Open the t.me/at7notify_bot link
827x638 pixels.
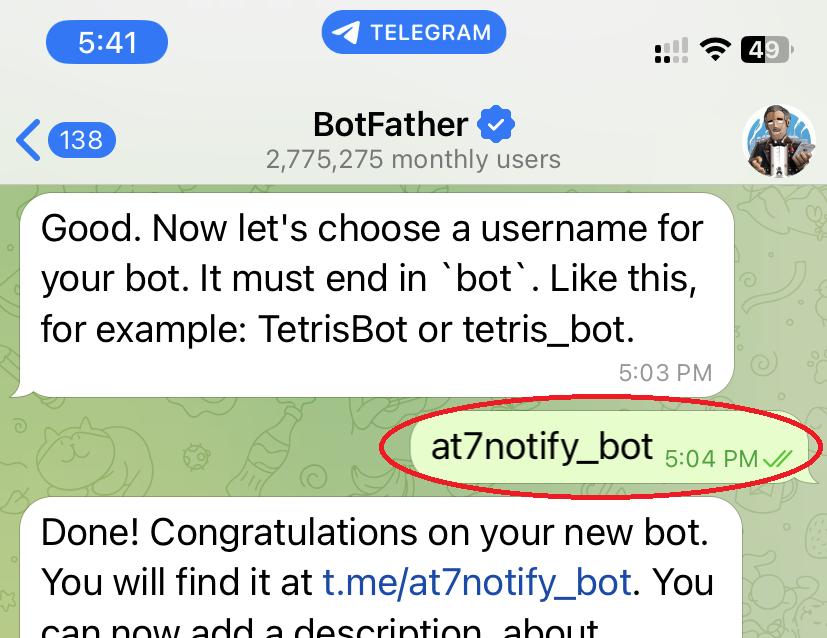tap(477, 582)
